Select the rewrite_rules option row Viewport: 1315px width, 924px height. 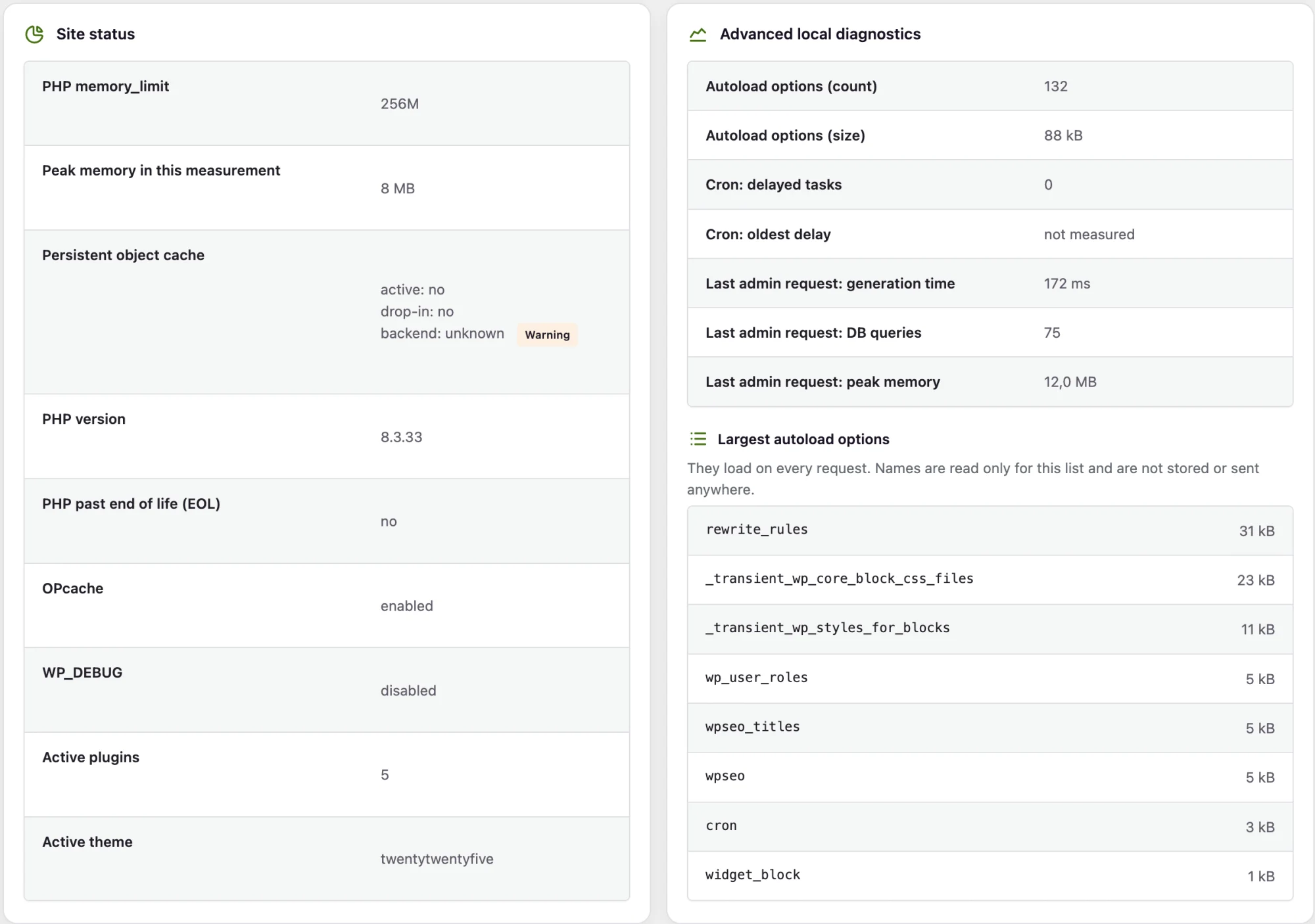tap(990, 530)
